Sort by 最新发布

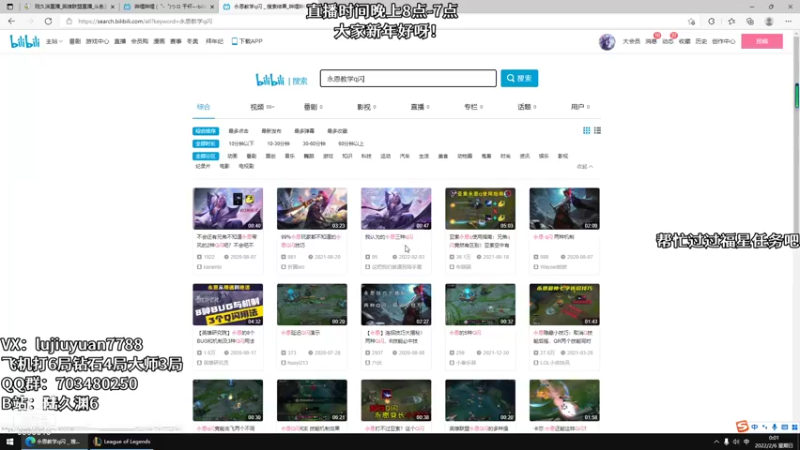271,131
